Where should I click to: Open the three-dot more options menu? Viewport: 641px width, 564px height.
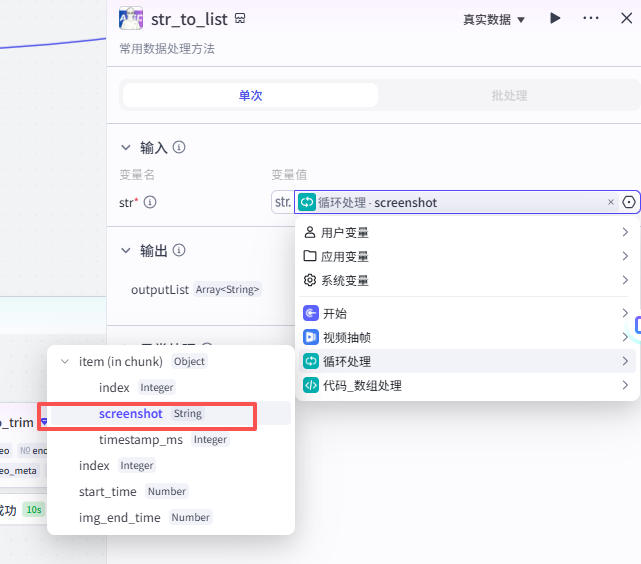[x=591, y=18]
